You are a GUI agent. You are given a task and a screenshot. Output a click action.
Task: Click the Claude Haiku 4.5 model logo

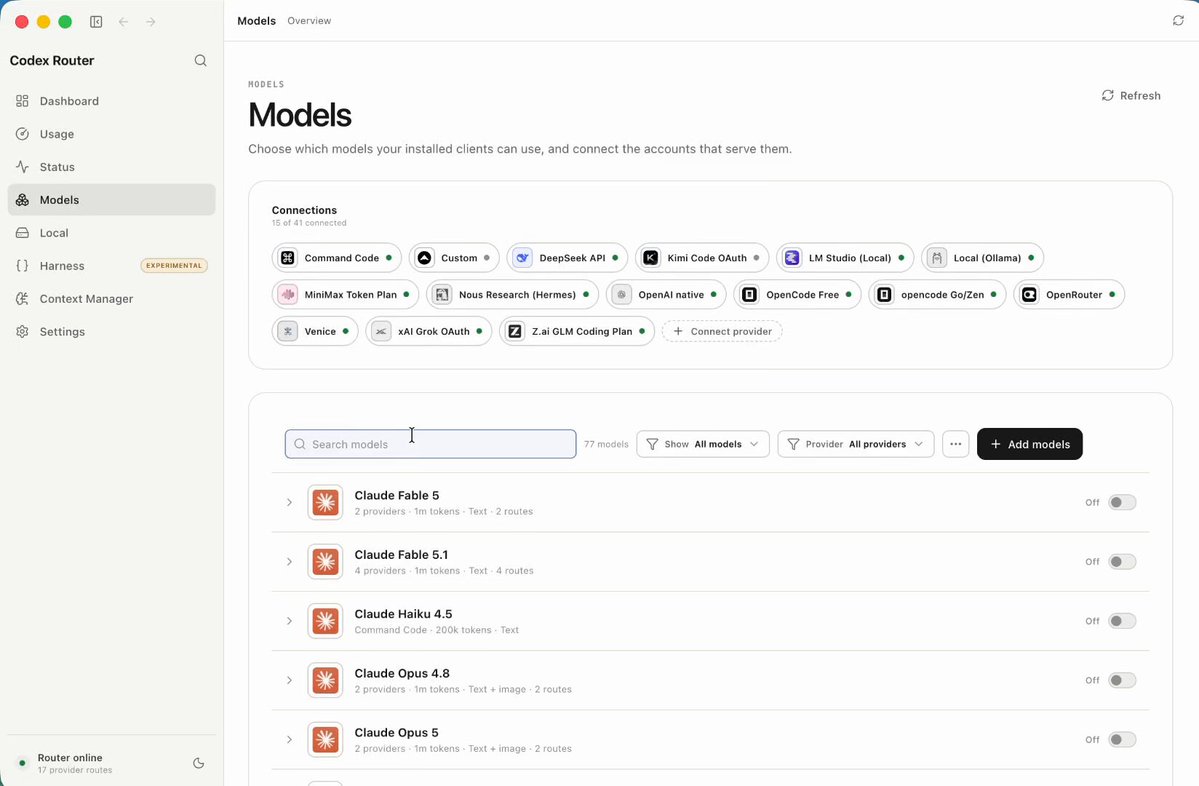click(x=325, y=621)
